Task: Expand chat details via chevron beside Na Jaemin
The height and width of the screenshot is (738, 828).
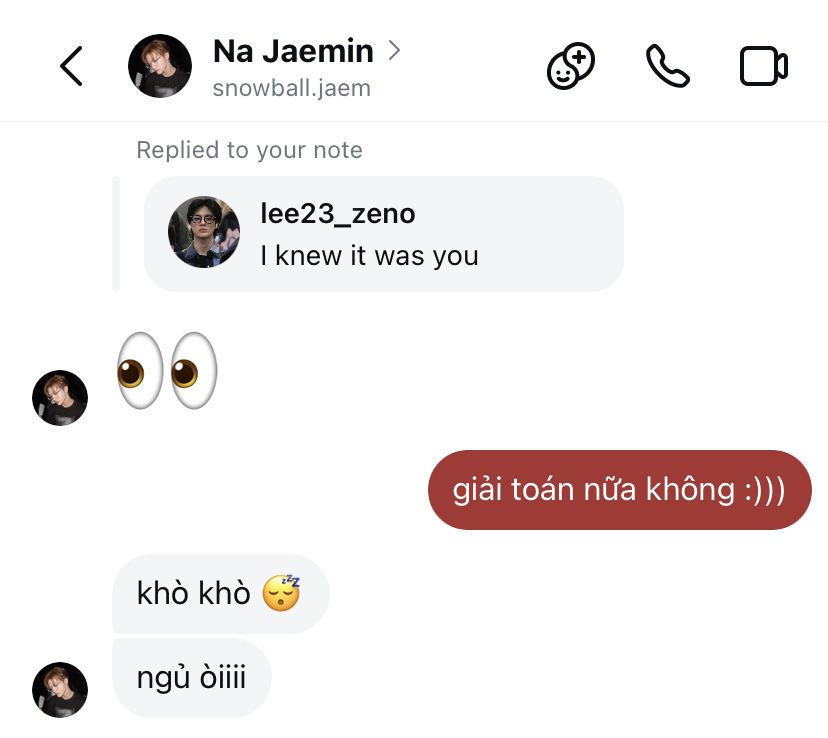Action: click(394, 50)
